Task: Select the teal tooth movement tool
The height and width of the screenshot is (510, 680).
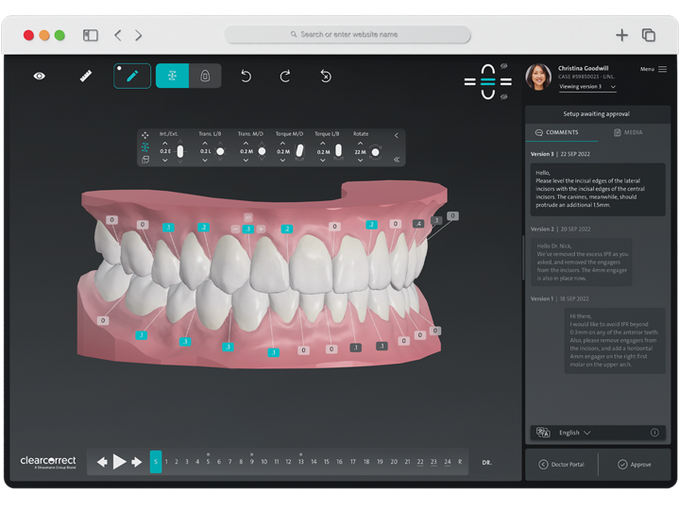Action: (x=172, y=76)
